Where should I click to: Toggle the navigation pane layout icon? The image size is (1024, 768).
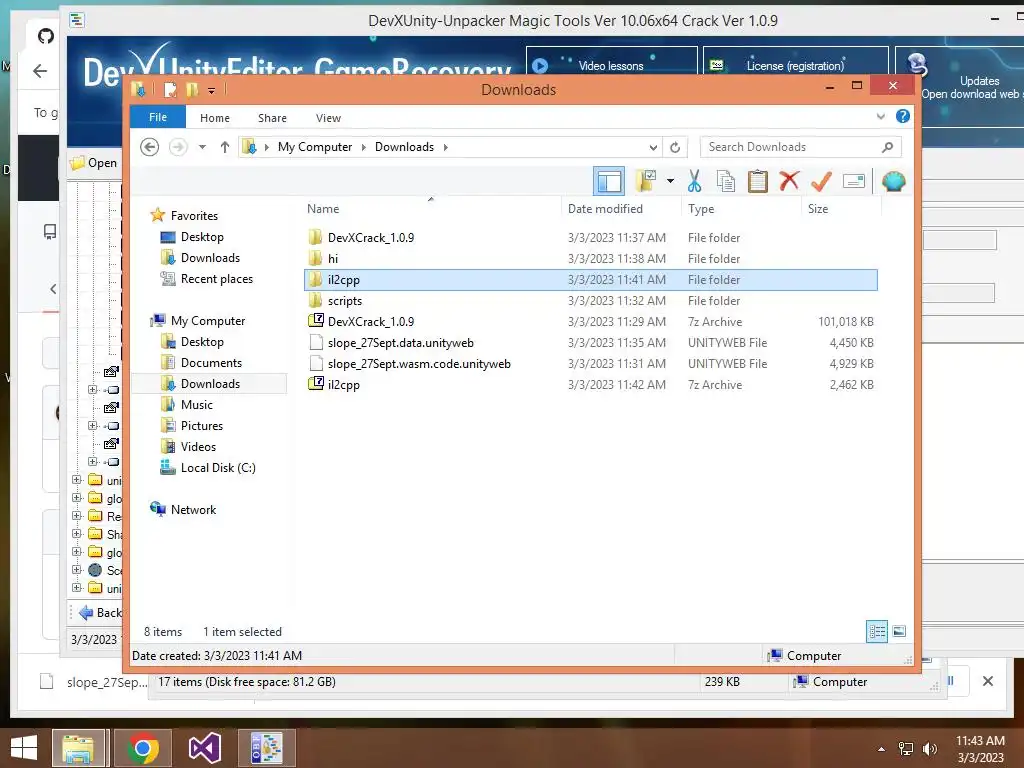(609, 182)
